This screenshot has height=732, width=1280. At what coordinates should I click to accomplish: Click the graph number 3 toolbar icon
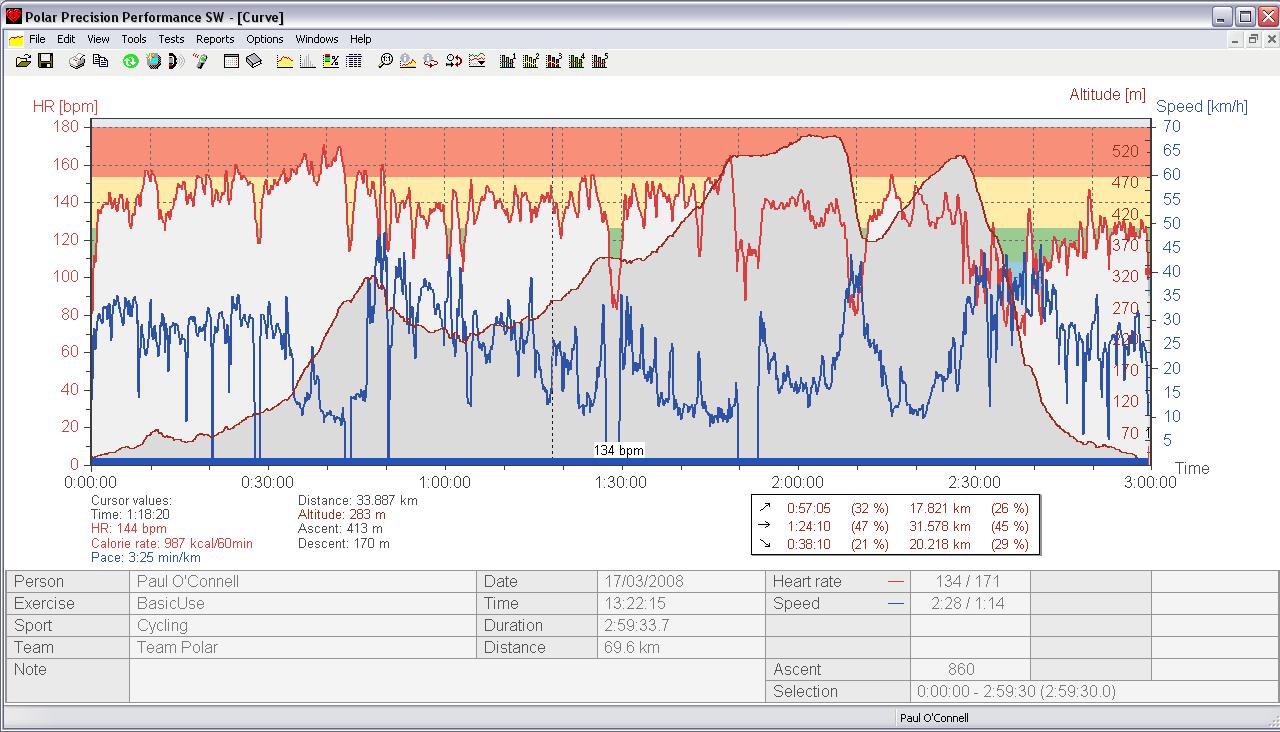[x=554, y=61]
